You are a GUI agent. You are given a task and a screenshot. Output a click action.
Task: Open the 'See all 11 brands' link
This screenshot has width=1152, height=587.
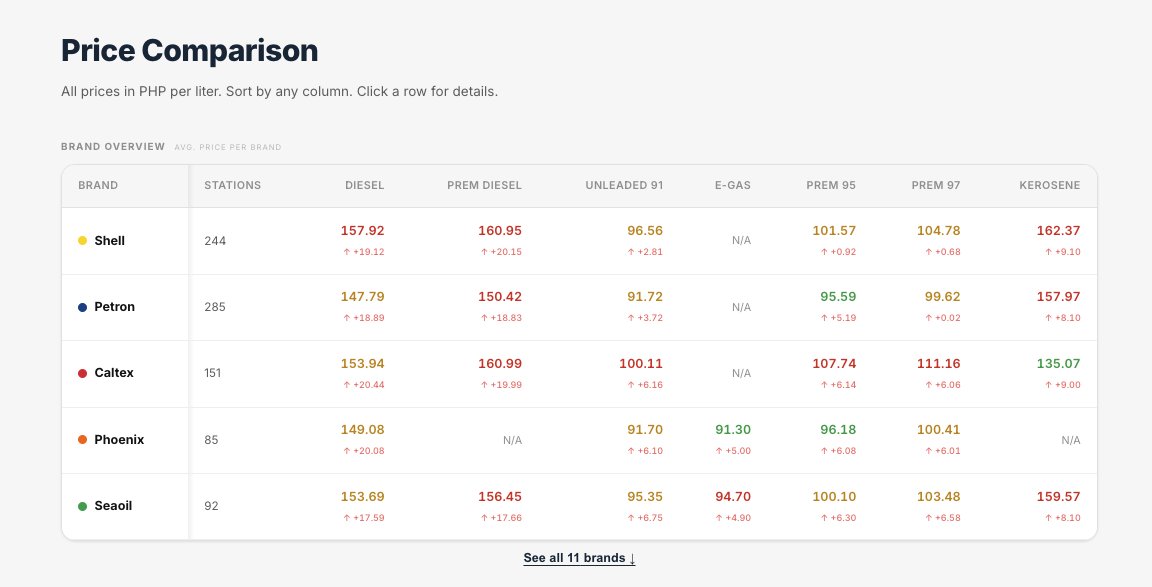click(x=579, y=558)
